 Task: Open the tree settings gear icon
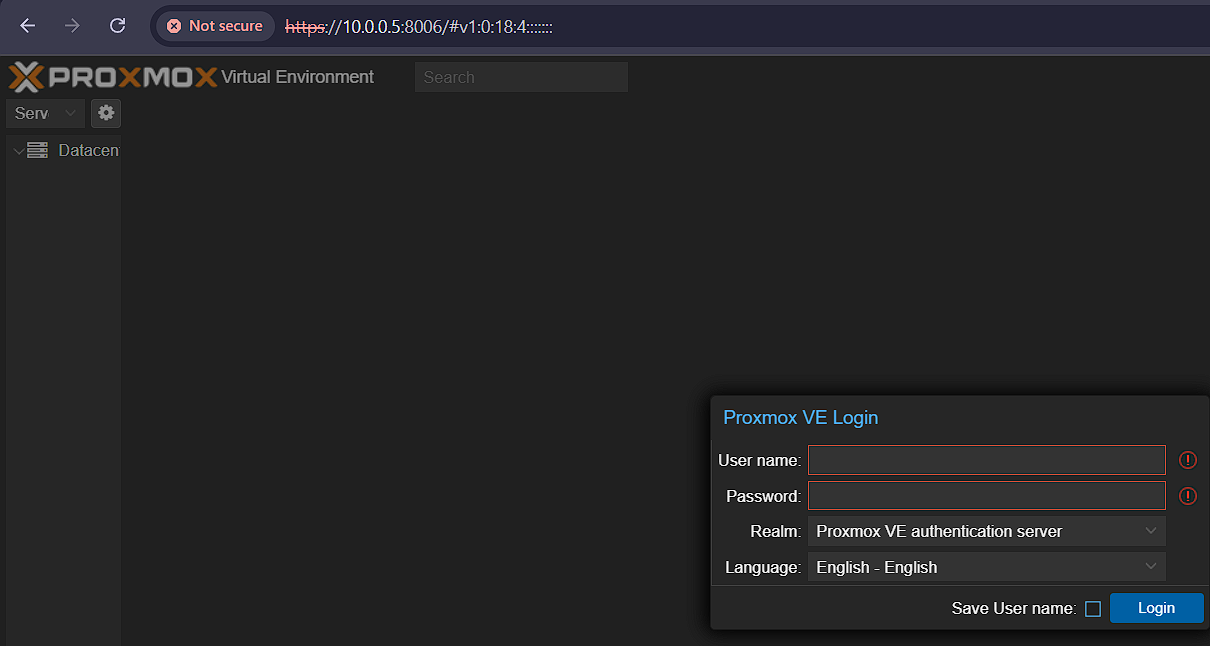[x=106, y=113]
